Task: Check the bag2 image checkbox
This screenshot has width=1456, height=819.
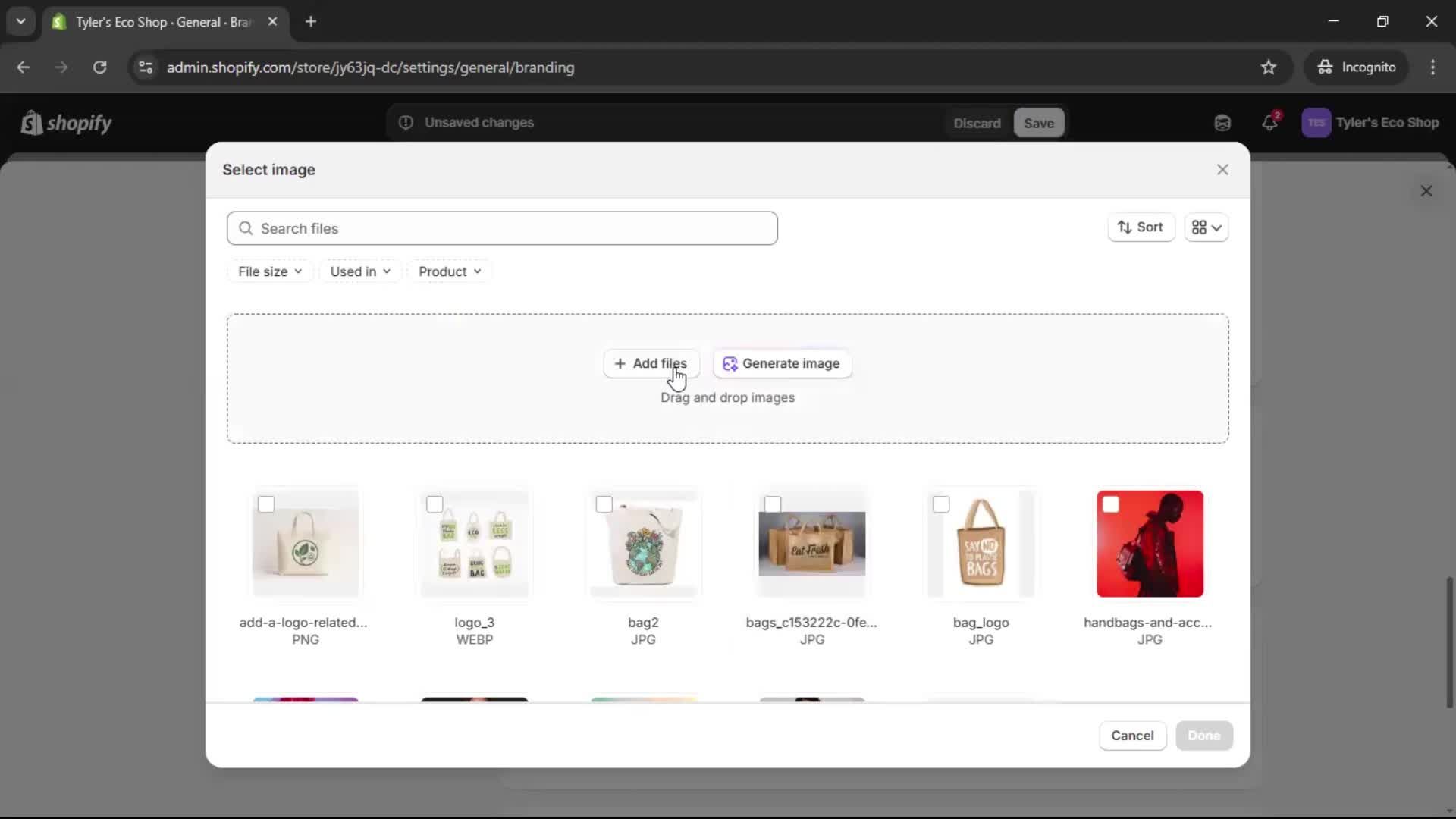Action: [x=604, y=504]
